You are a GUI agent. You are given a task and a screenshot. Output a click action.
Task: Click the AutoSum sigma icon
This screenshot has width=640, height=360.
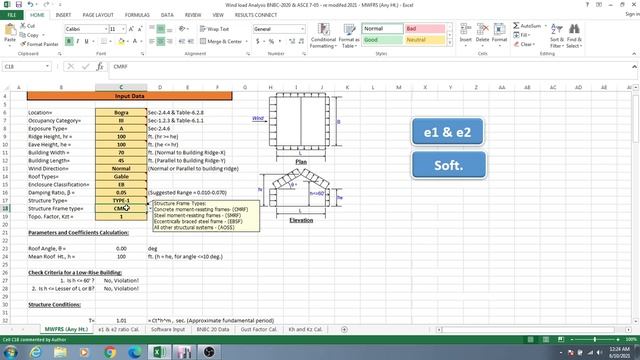coord(516,26)
